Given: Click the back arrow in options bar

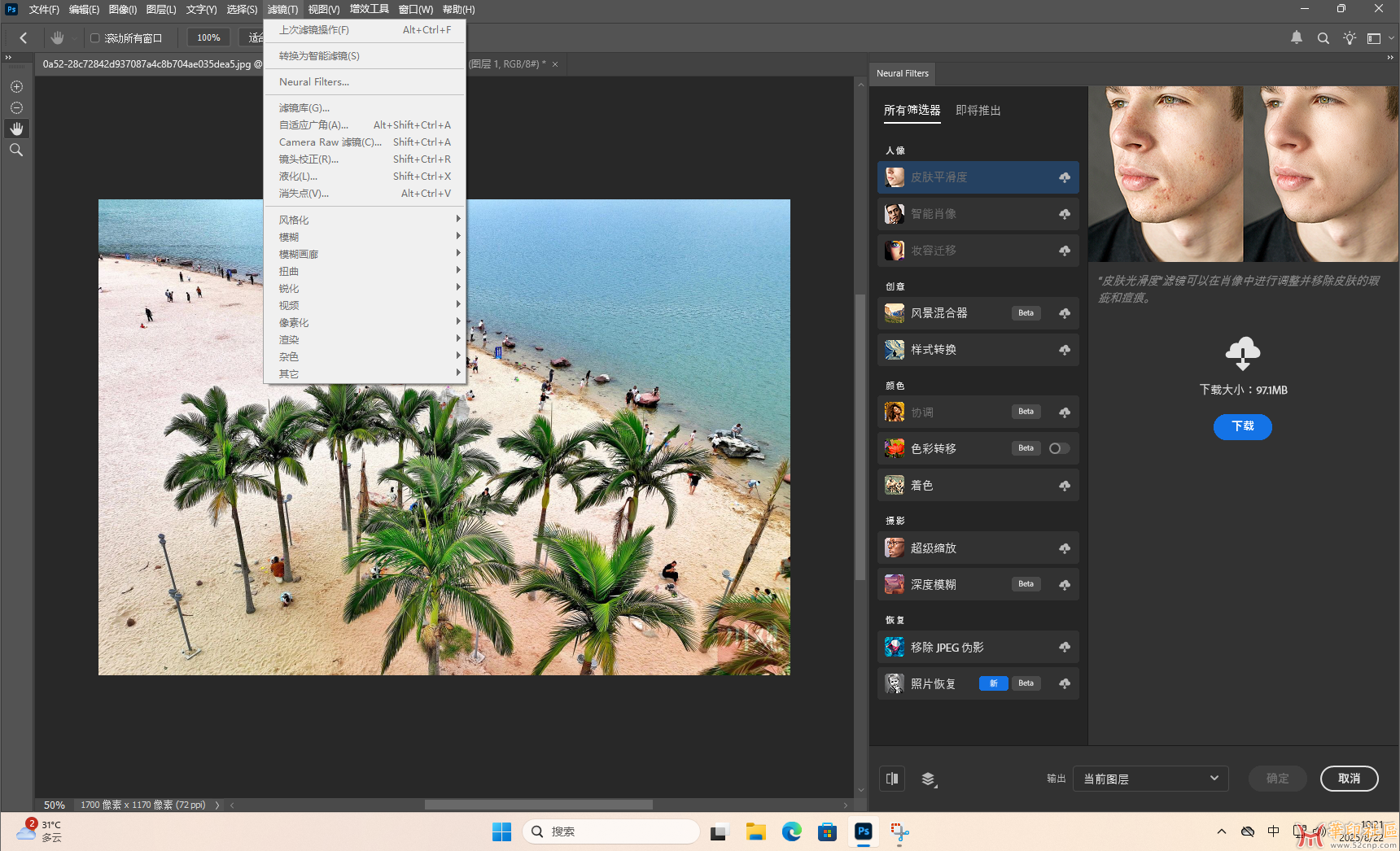Looking at the screenshot, I should point(24,37).
